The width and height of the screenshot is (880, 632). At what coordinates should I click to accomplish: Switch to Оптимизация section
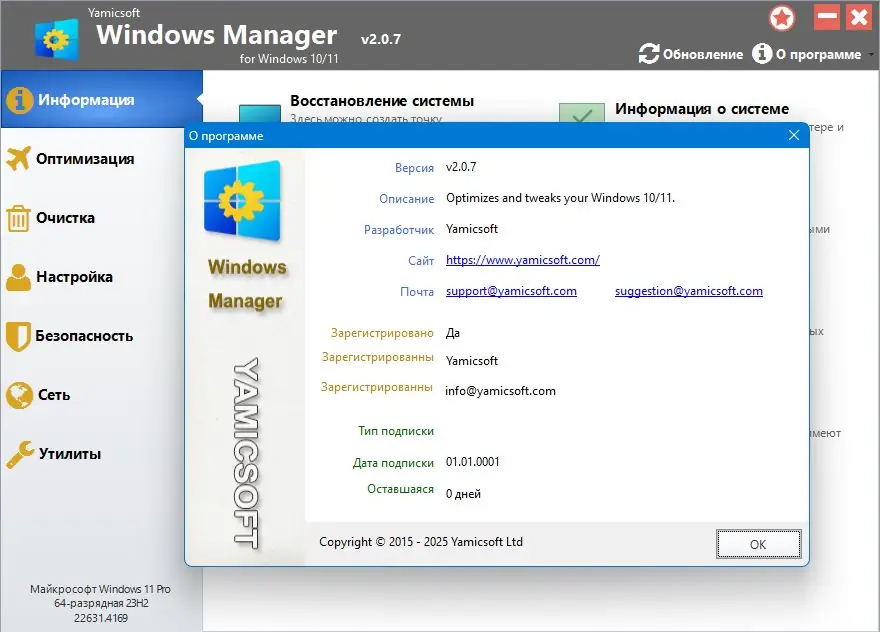click(85, 159)
